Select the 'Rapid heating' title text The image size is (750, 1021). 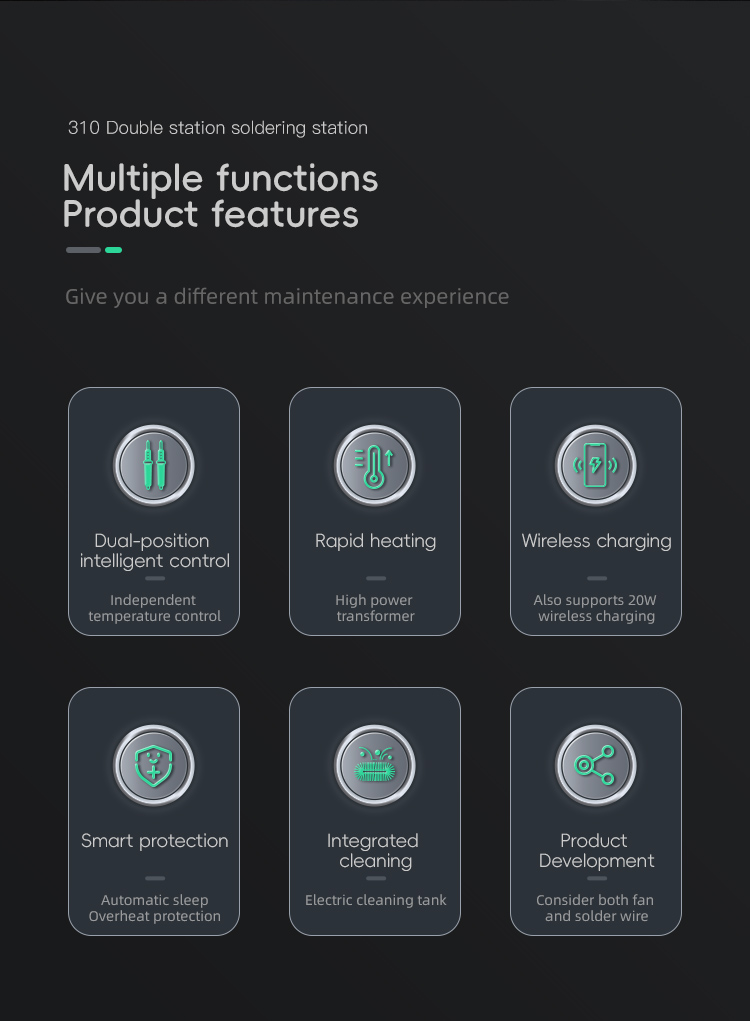[x=375, y=541]
